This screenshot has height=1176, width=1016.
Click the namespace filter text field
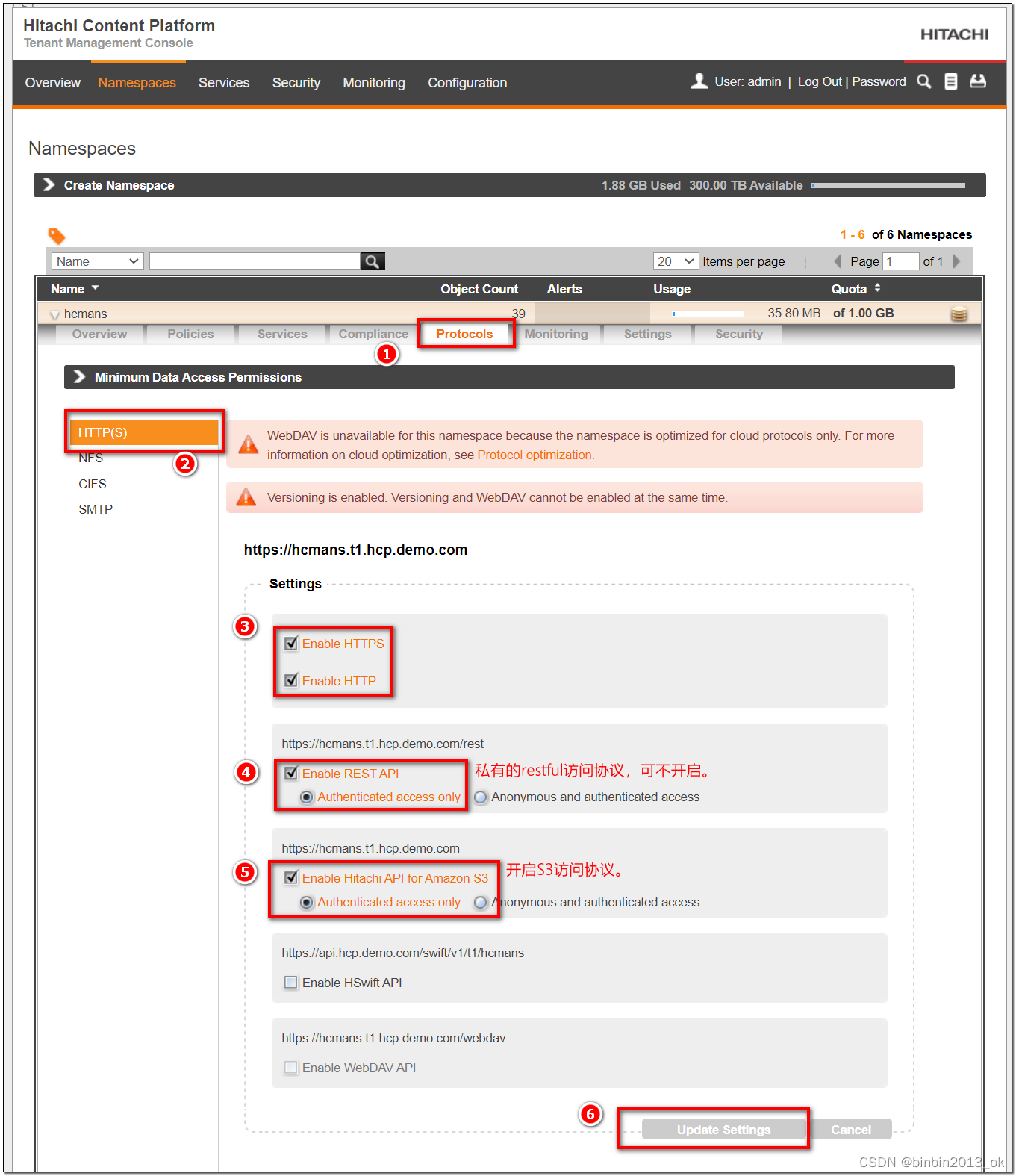255,261
